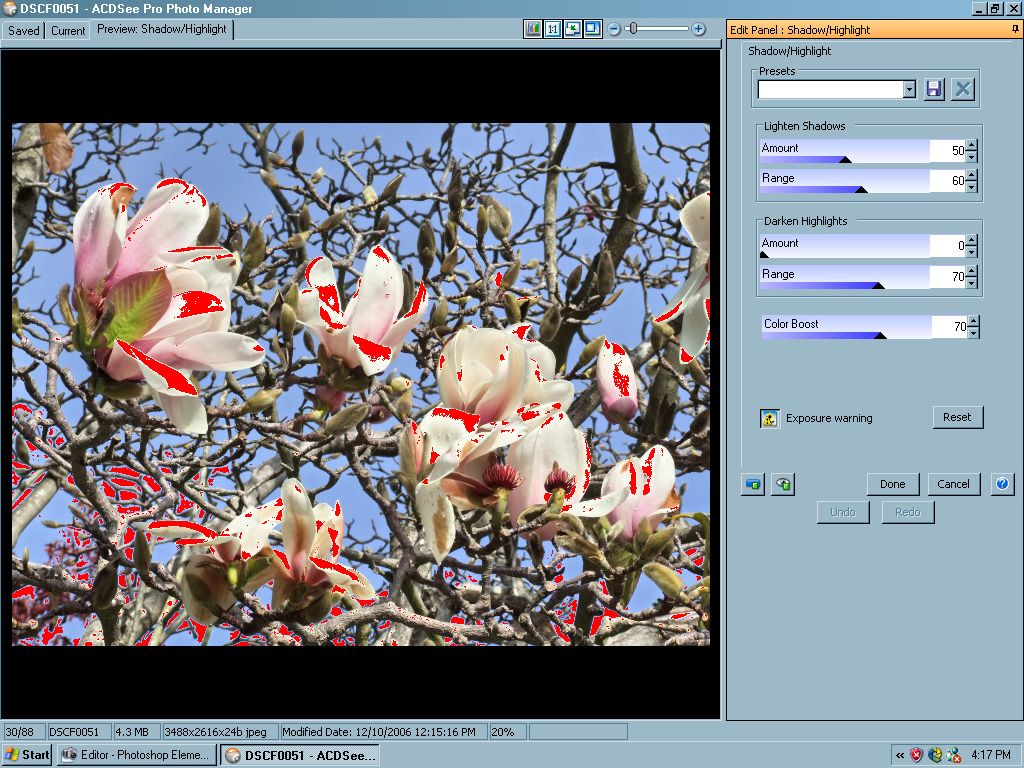Click the Darken Highlights Amount value field

[x=948, y=246]
